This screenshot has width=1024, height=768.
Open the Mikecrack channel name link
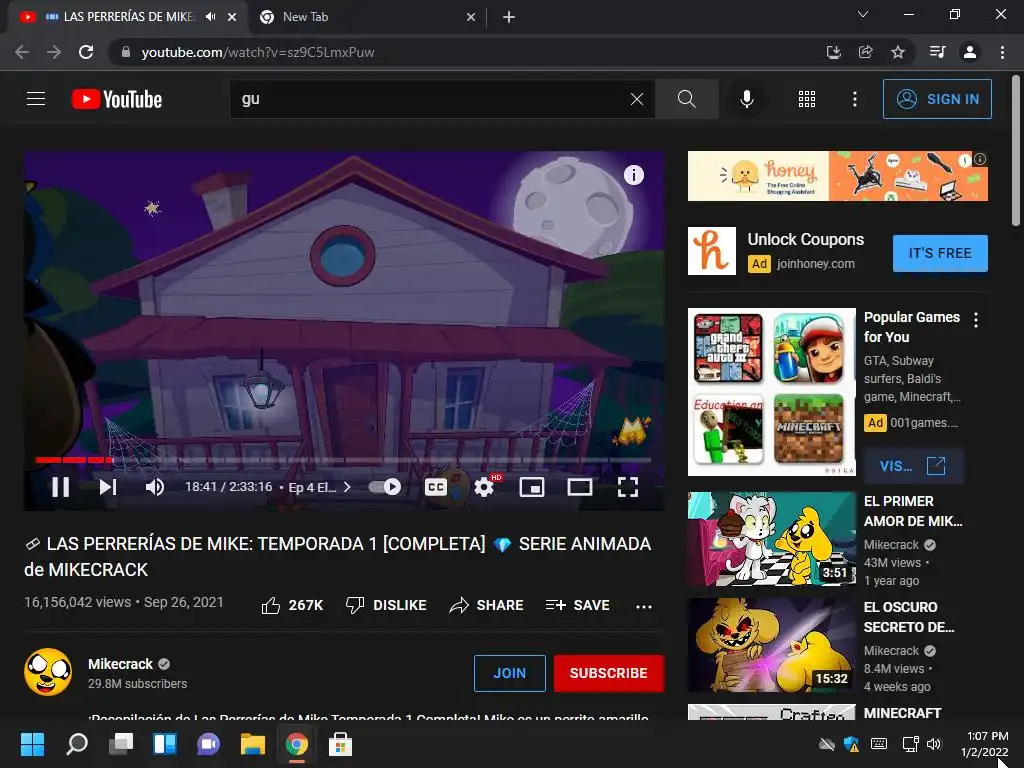pyautogui.click(x=120, y=664)
